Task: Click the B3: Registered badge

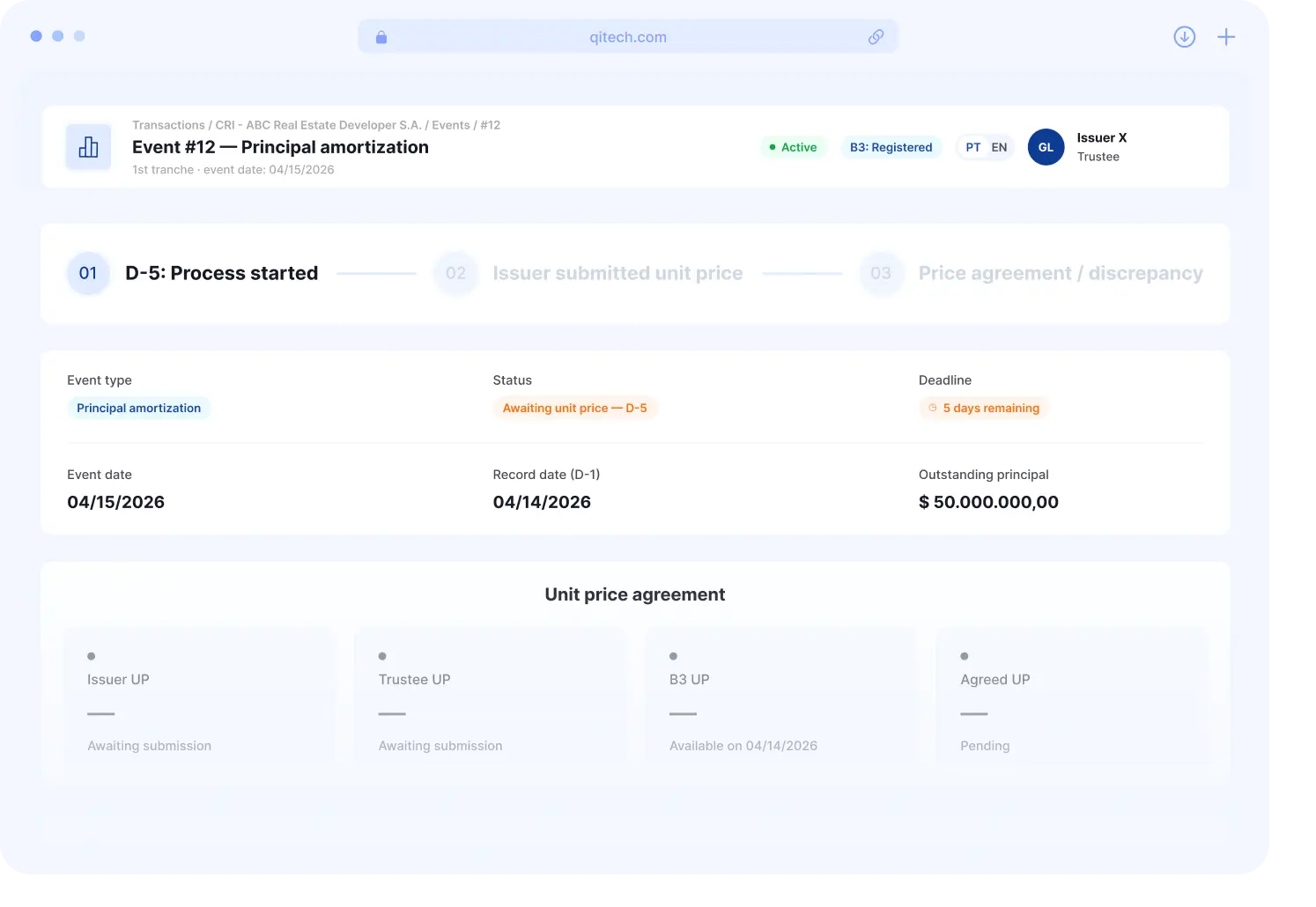Action: click(x=891, y=147)
